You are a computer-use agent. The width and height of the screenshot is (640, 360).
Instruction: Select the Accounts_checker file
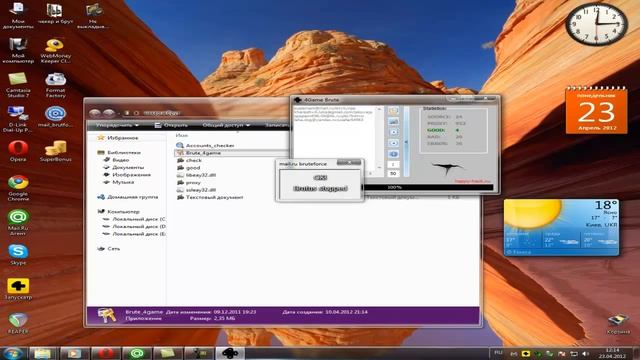tap(205, 145)
